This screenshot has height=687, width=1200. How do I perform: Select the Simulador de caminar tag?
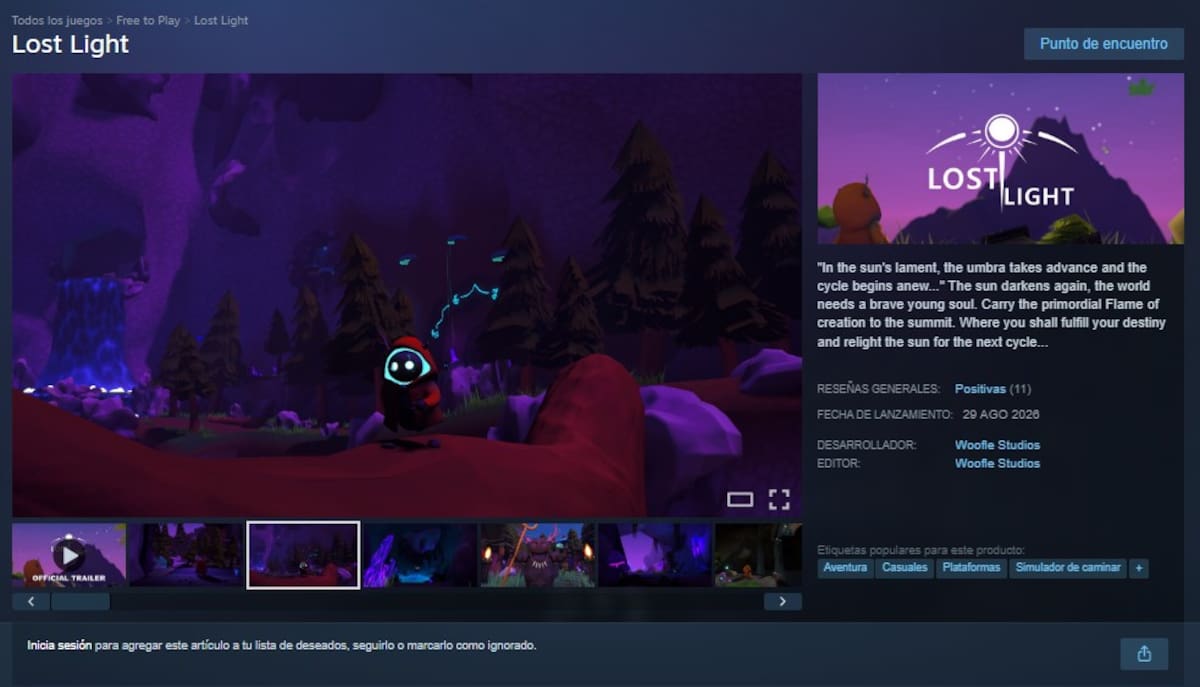click(1067, 568)
